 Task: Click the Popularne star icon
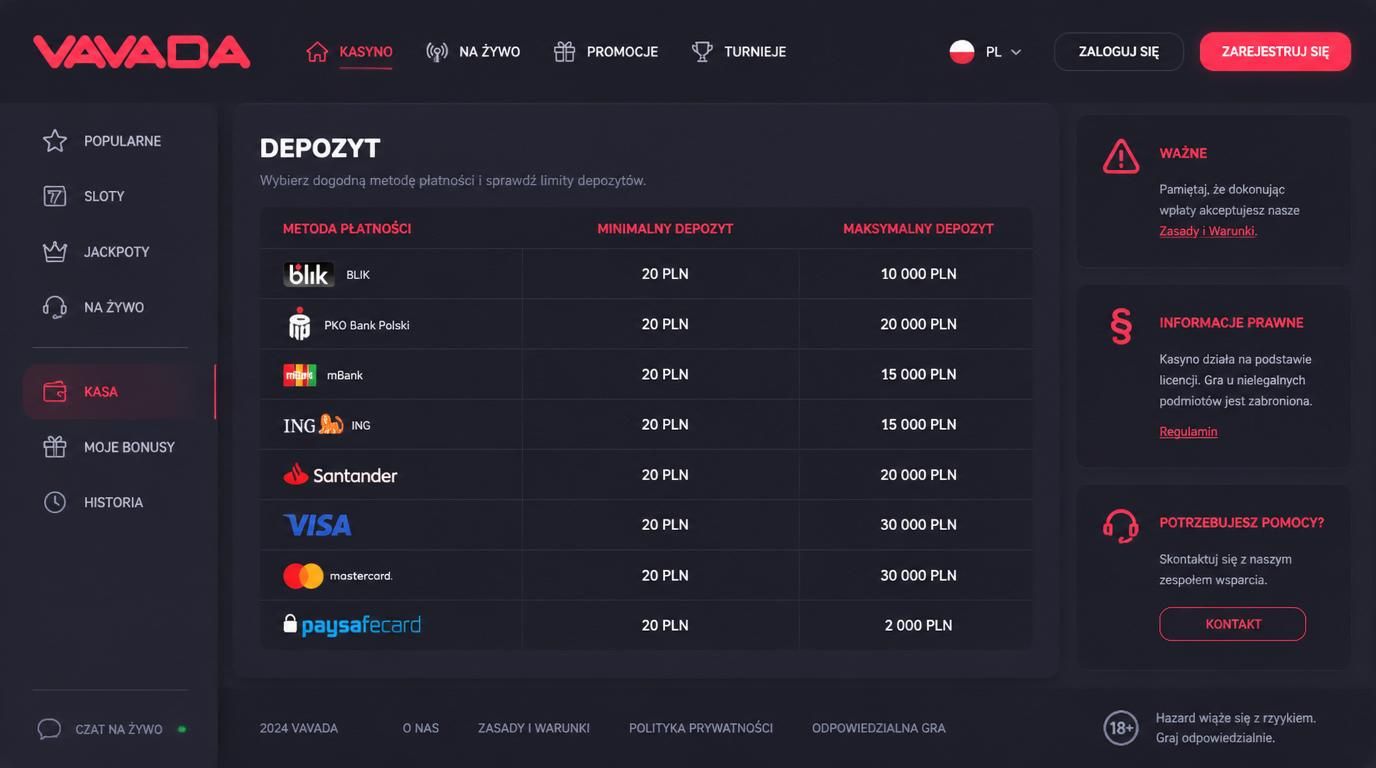point(55,141)
